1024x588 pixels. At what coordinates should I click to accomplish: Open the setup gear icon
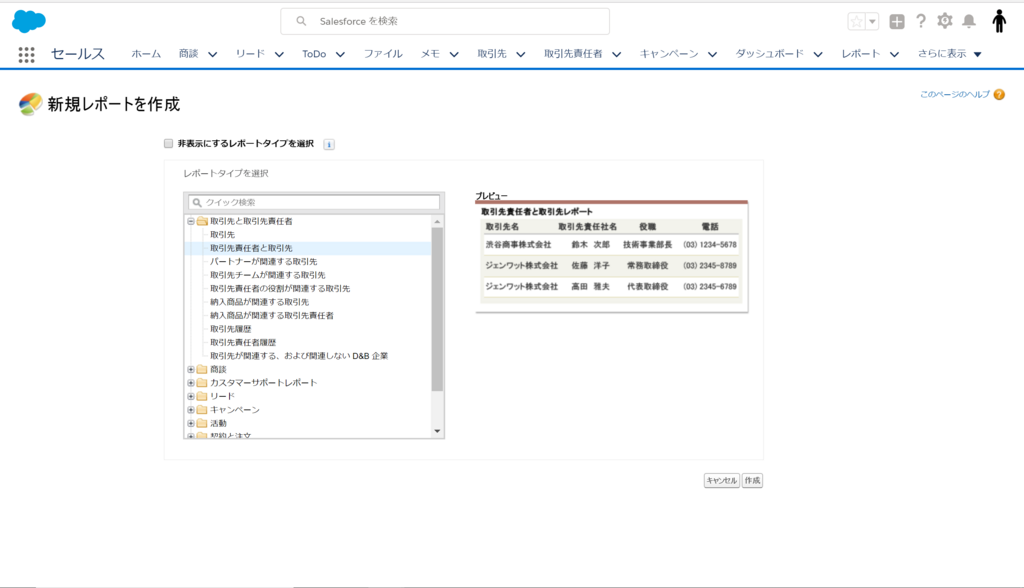coord(945,21)
